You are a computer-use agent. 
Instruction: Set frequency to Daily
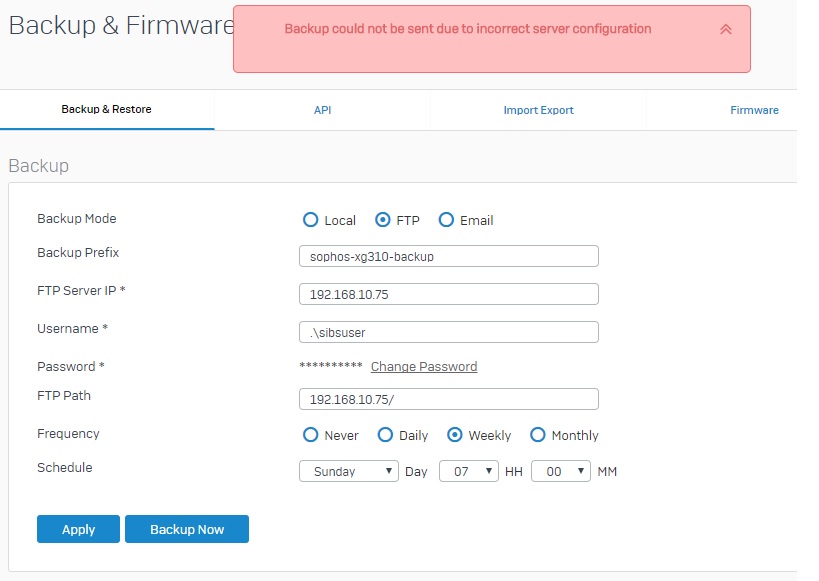[x=385, y=435]
